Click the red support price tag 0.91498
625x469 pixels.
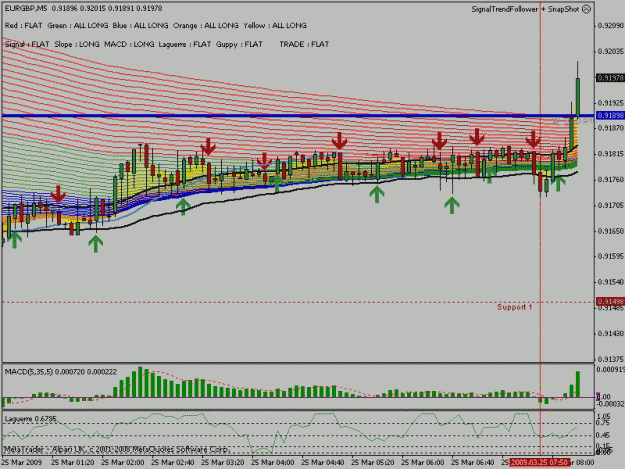click(x=610, y=302)
